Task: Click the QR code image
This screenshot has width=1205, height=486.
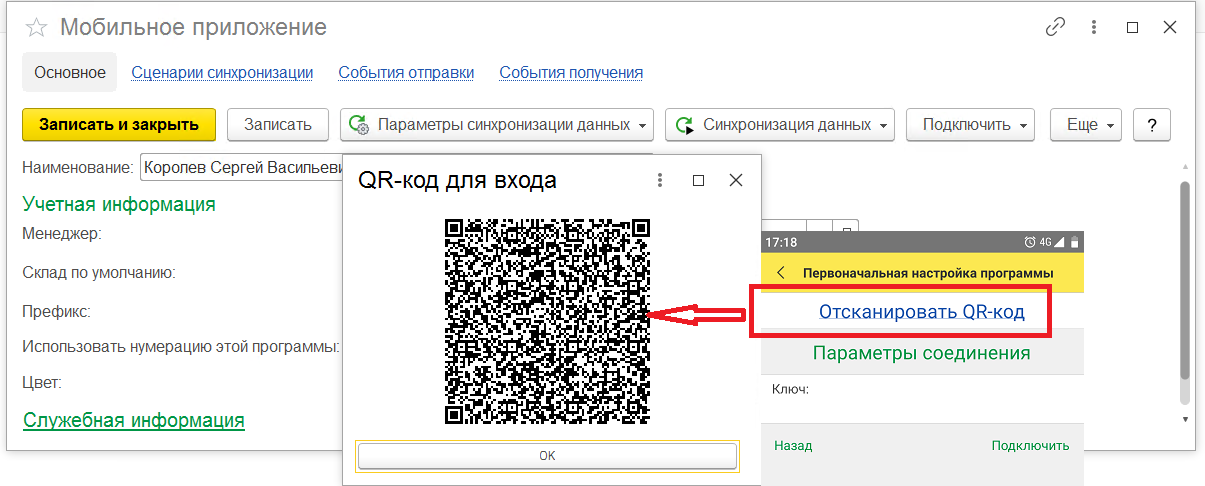Action: pos(548,322)
